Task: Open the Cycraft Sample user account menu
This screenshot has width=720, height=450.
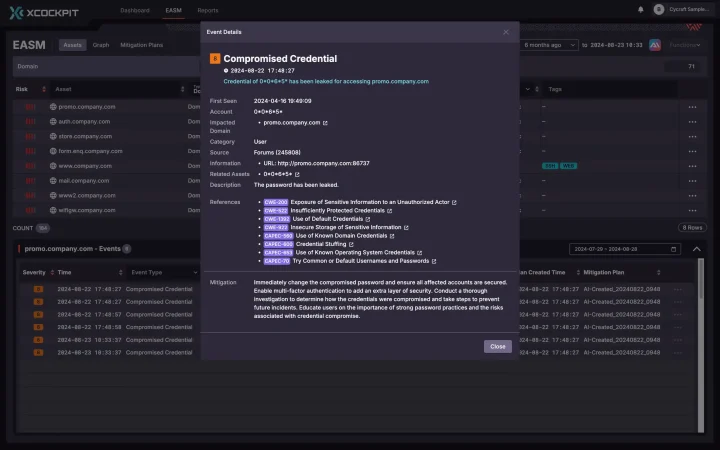Action: tap(685, 10)
